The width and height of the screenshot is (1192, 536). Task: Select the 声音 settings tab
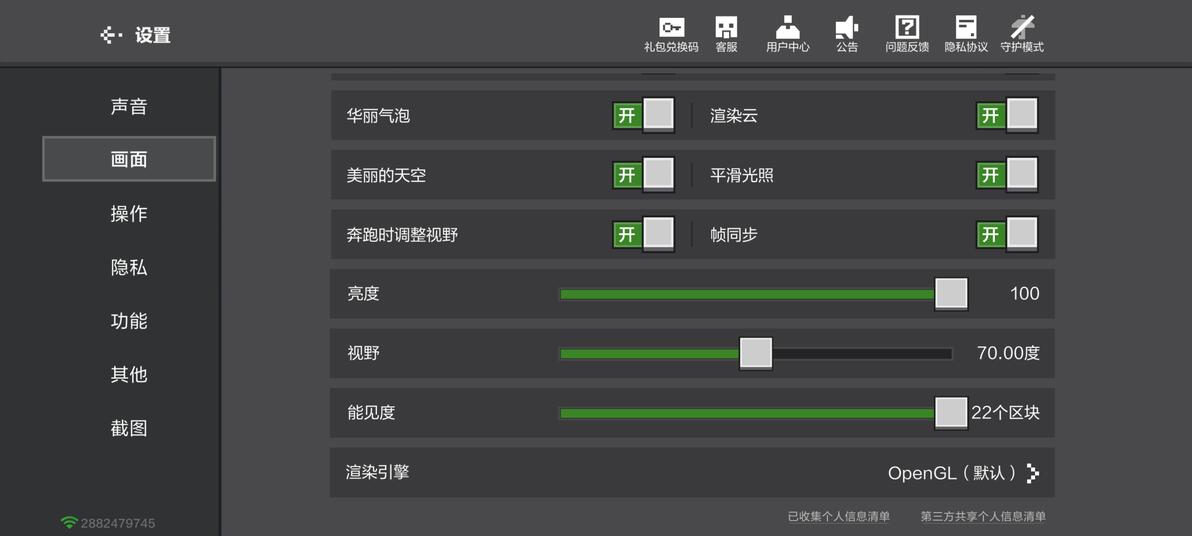coord(128,106)
